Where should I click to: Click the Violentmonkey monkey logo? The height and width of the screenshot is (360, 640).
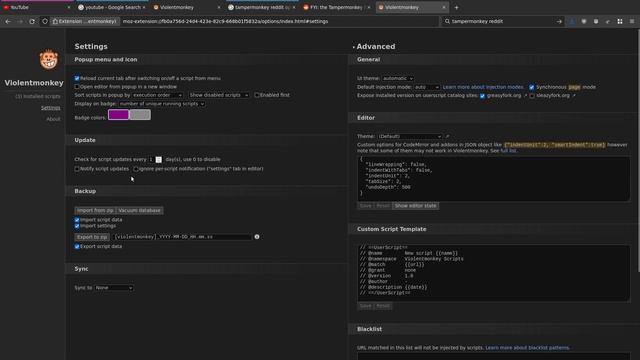(x=49, y=60)
